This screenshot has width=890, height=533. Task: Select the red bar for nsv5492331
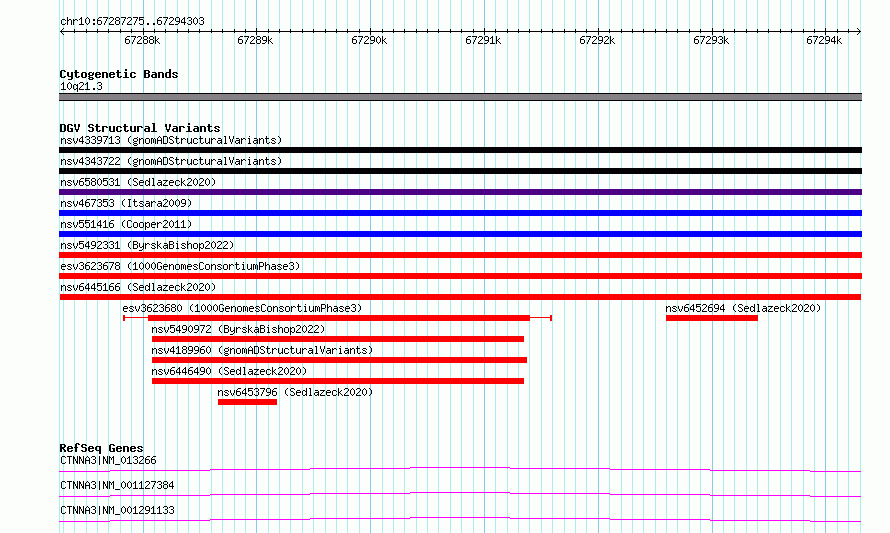pyautogui.click(x=460, y=255)
